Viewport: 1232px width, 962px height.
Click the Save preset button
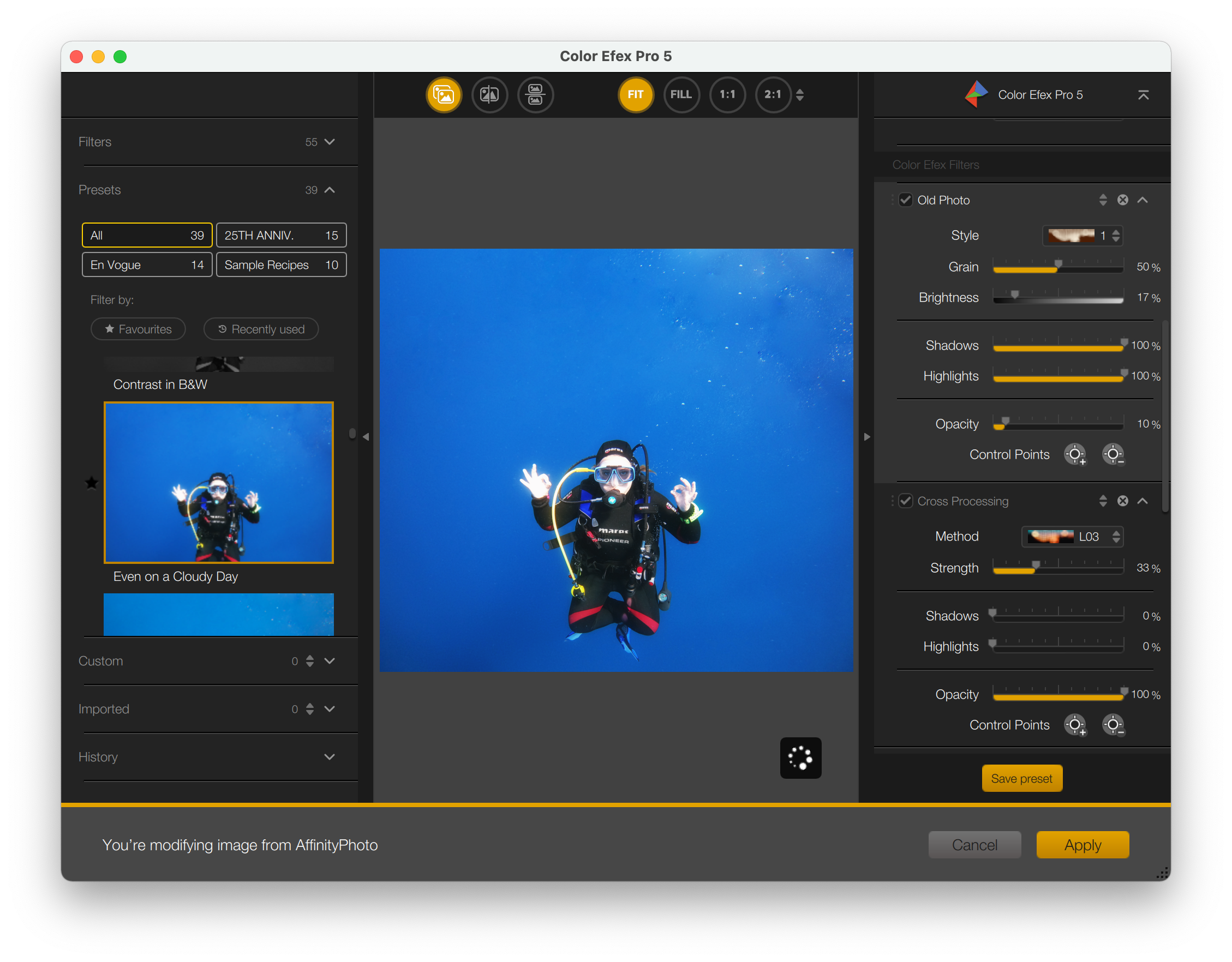click(x=1021, y=779)
